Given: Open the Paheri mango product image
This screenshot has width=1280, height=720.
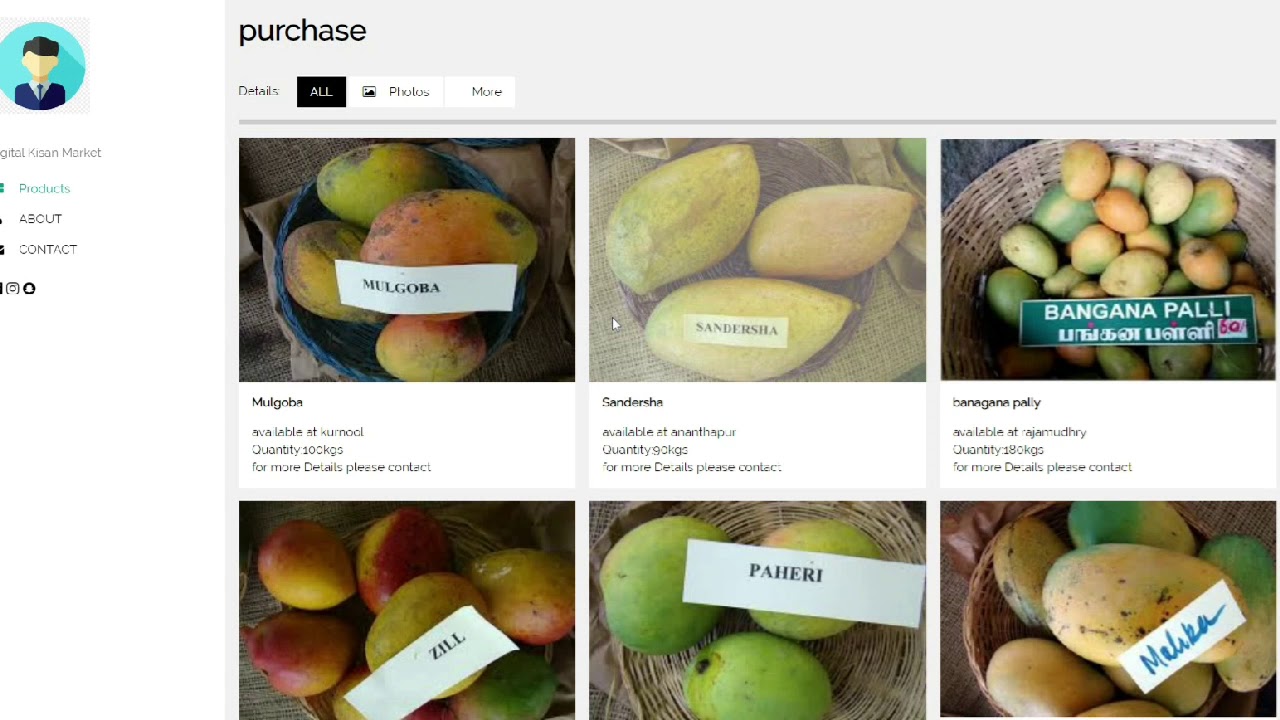Looking at the screenshot, I should coord(757,610).
